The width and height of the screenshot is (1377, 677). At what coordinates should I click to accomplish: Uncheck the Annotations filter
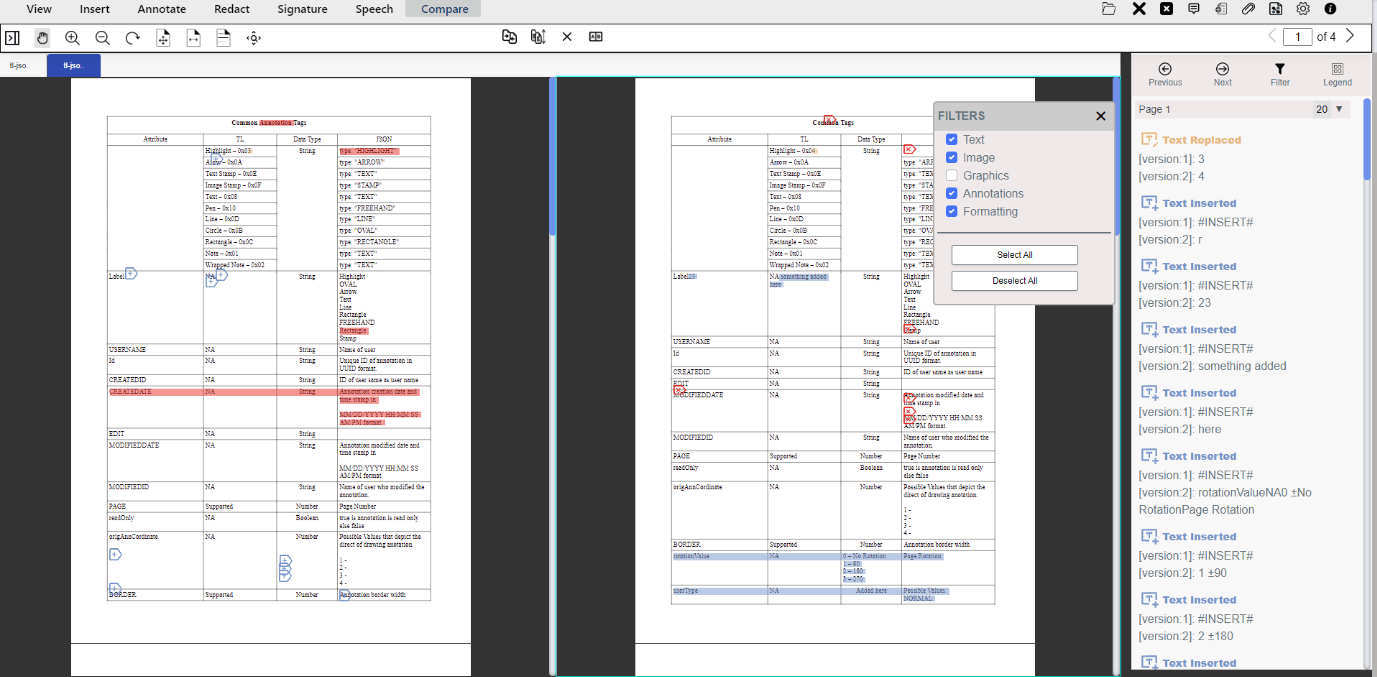tap(951, 193)
